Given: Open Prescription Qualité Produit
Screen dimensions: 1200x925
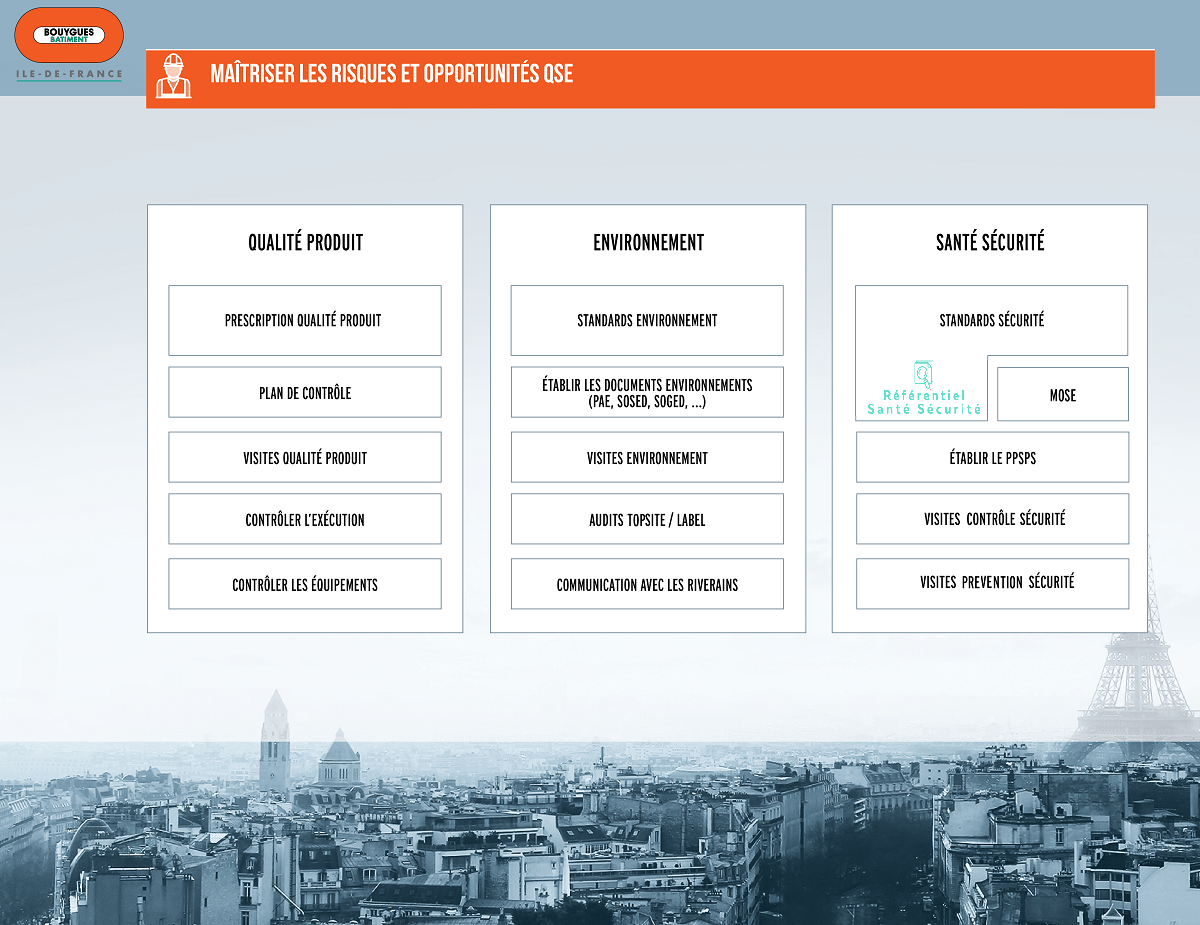Looking at the screenshot, I should (x=304, y=321).
